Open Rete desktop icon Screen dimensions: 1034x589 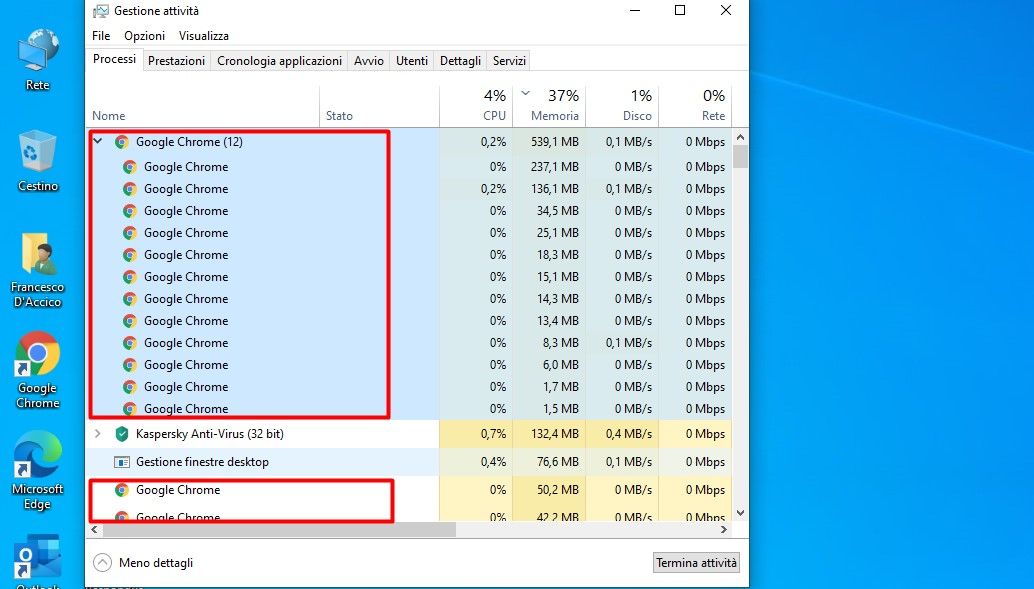[x=38, y=59]
